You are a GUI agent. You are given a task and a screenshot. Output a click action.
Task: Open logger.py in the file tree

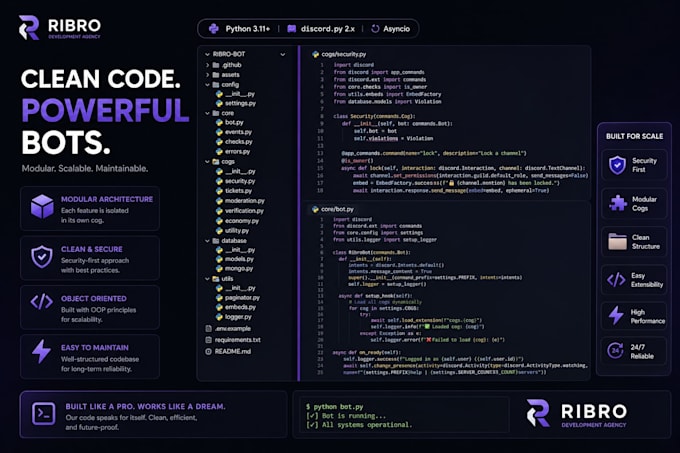pos(238,316)
